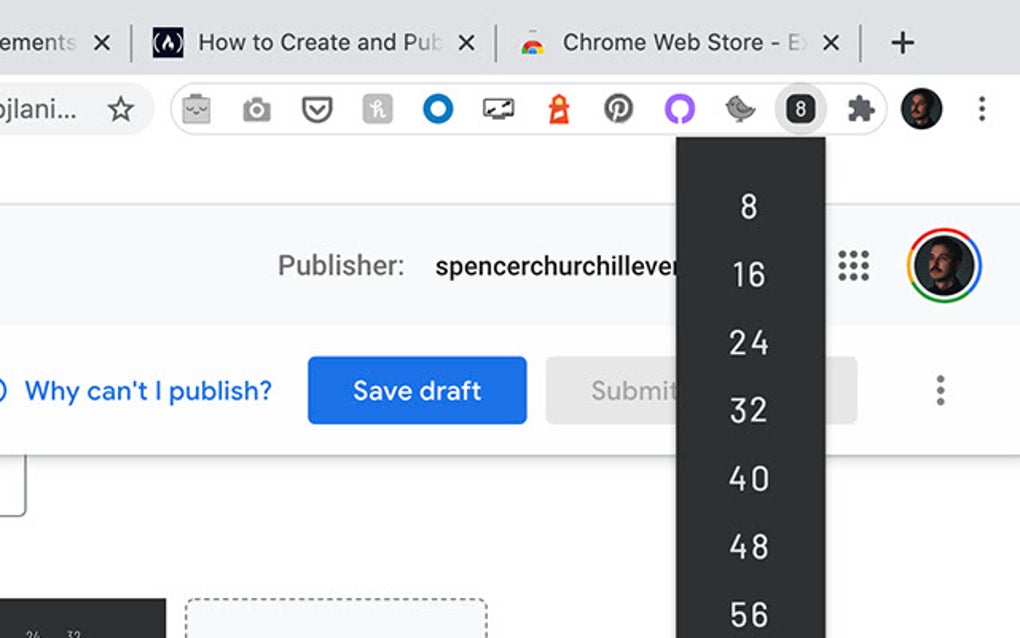The height and width of the screenshot is (638, 1020).
Task: Open Chrome's three-dot browser menu
Action: [982, 109]
